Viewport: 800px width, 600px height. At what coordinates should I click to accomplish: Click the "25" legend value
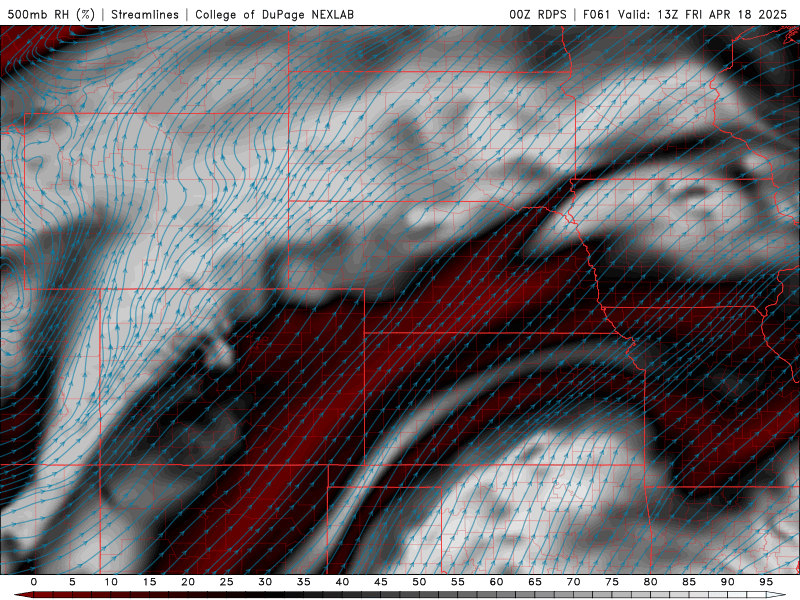pyautogui.click(x=227, y=582)
